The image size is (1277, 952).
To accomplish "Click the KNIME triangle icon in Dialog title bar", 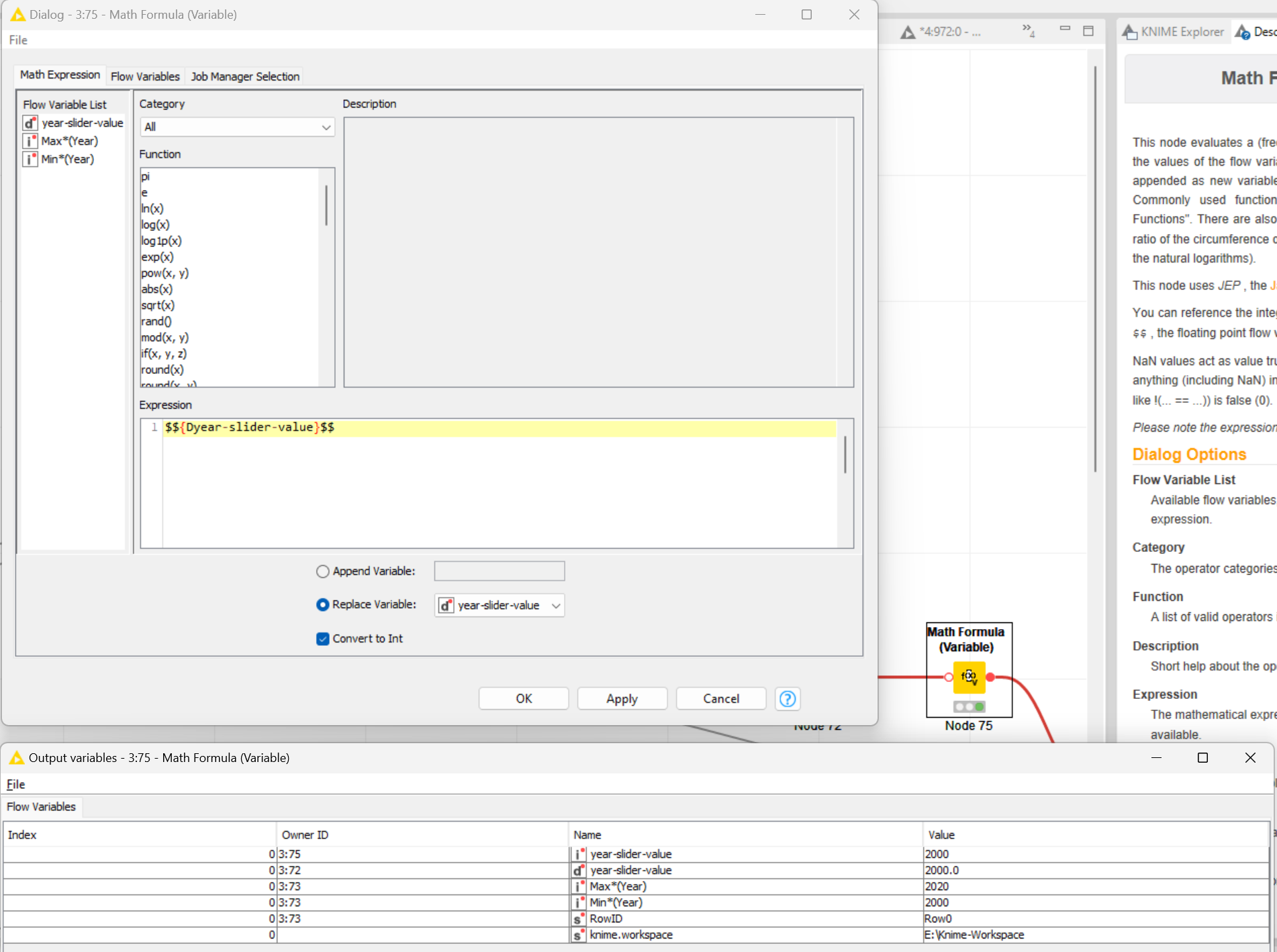I will click(17, 15).
